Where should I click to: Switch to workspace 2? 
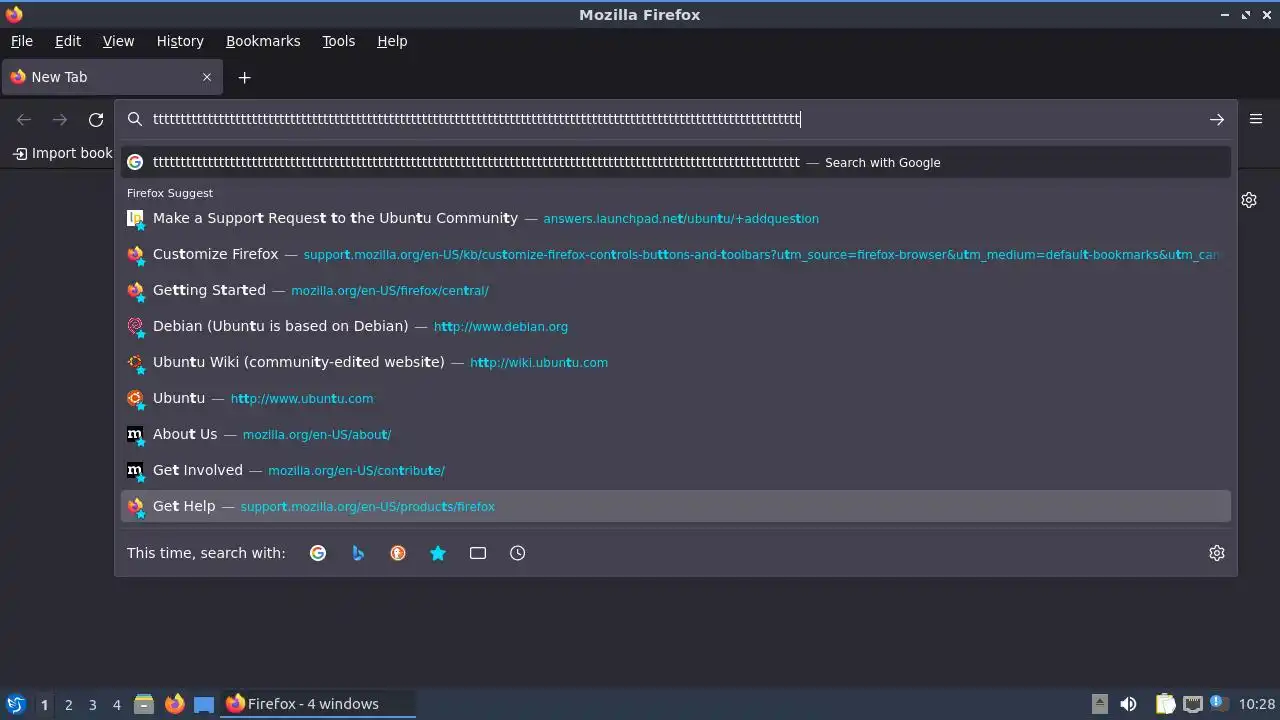coord(68,704)
